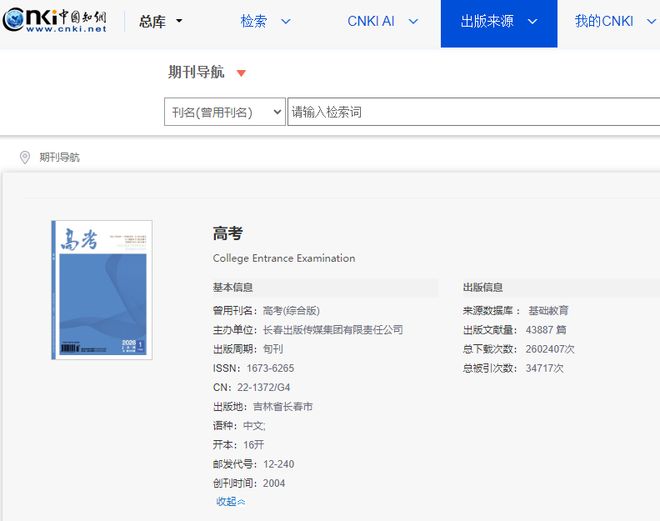Click the 出版地 value 吉林省长春市
The width and height of the screenshot is (660, 521).
(283, 407)
